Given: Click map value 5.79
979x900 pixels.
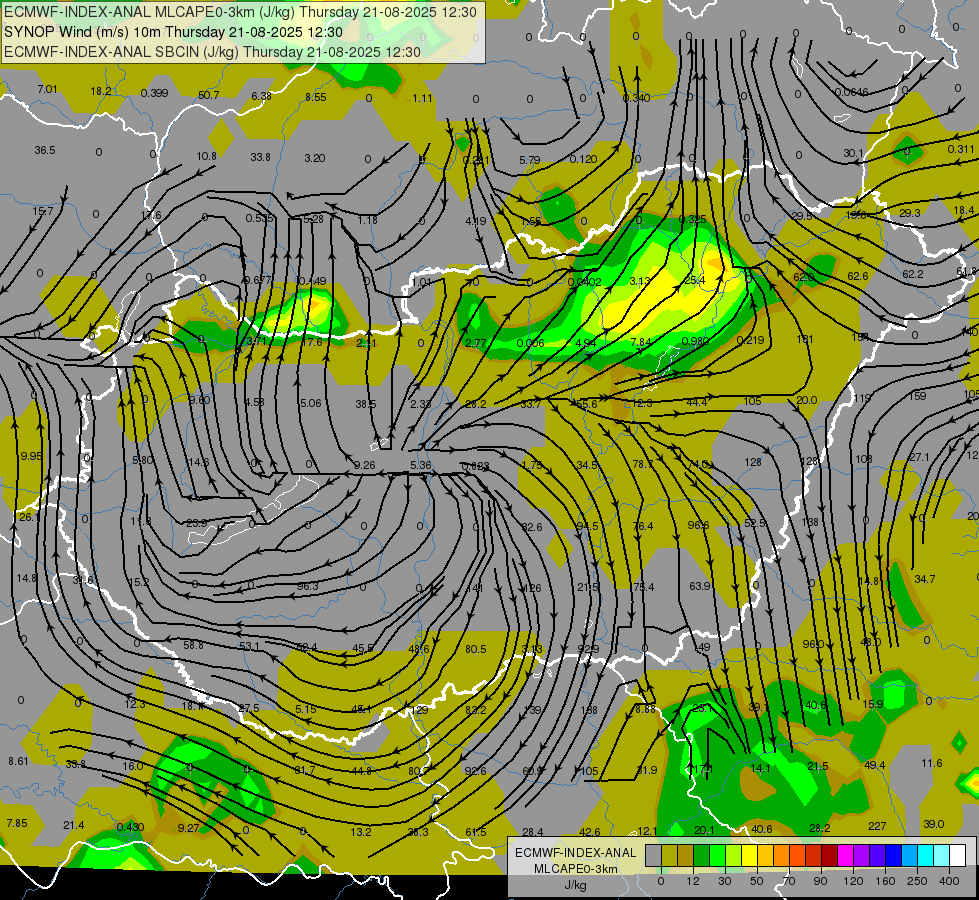Looking at the screenshot, I should 529,160.
